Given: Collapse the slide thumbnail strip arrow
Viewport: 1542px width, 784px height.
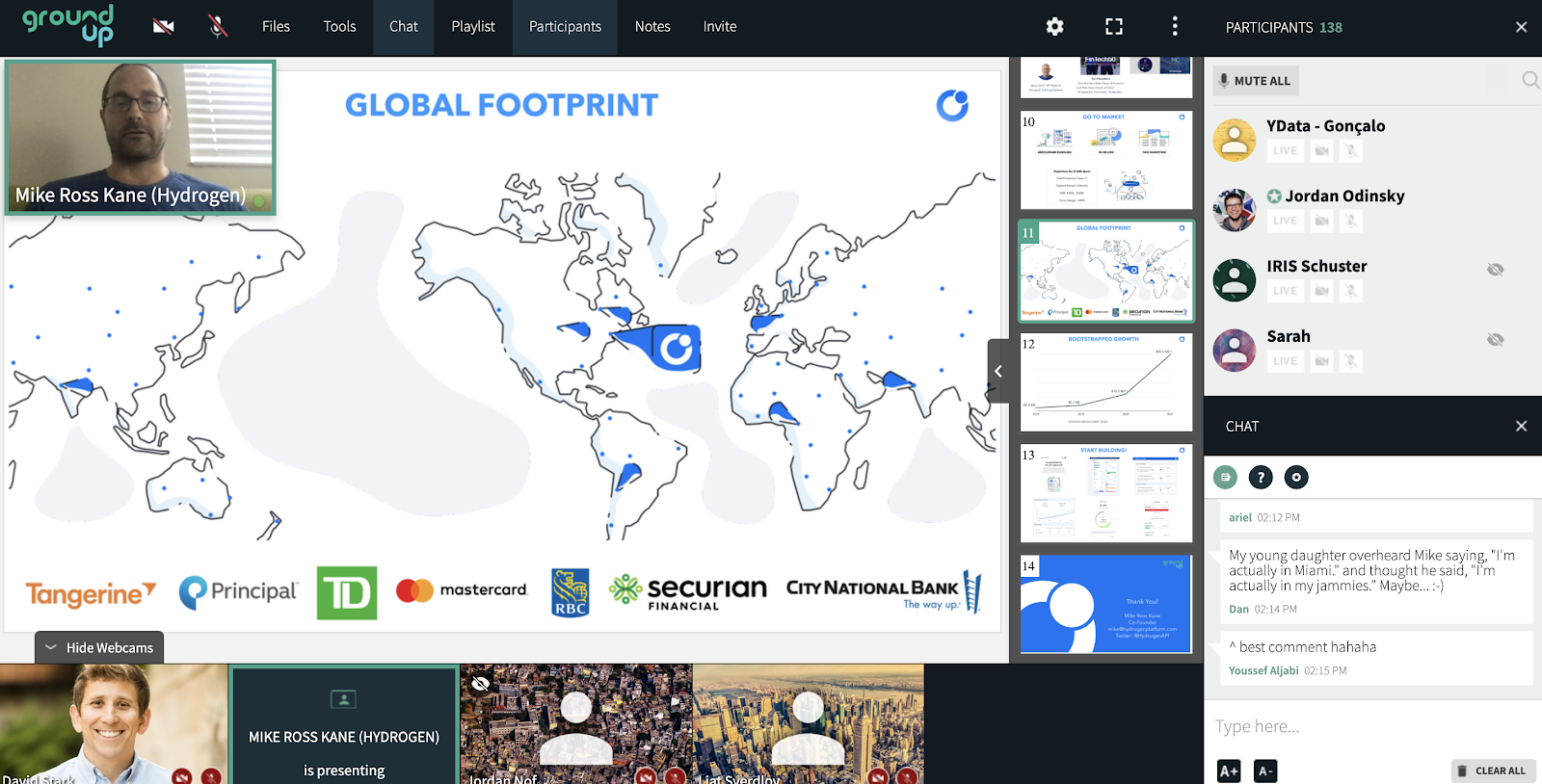Looking at the screenshot, I should pyautogui.click(x=998, y=371).
